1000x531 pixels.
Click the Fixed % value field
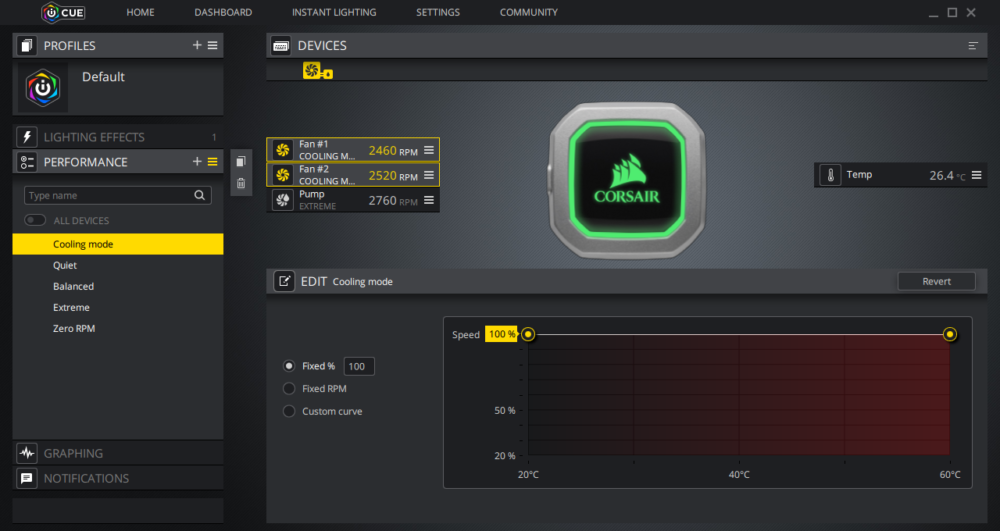[x=359, y=366]
